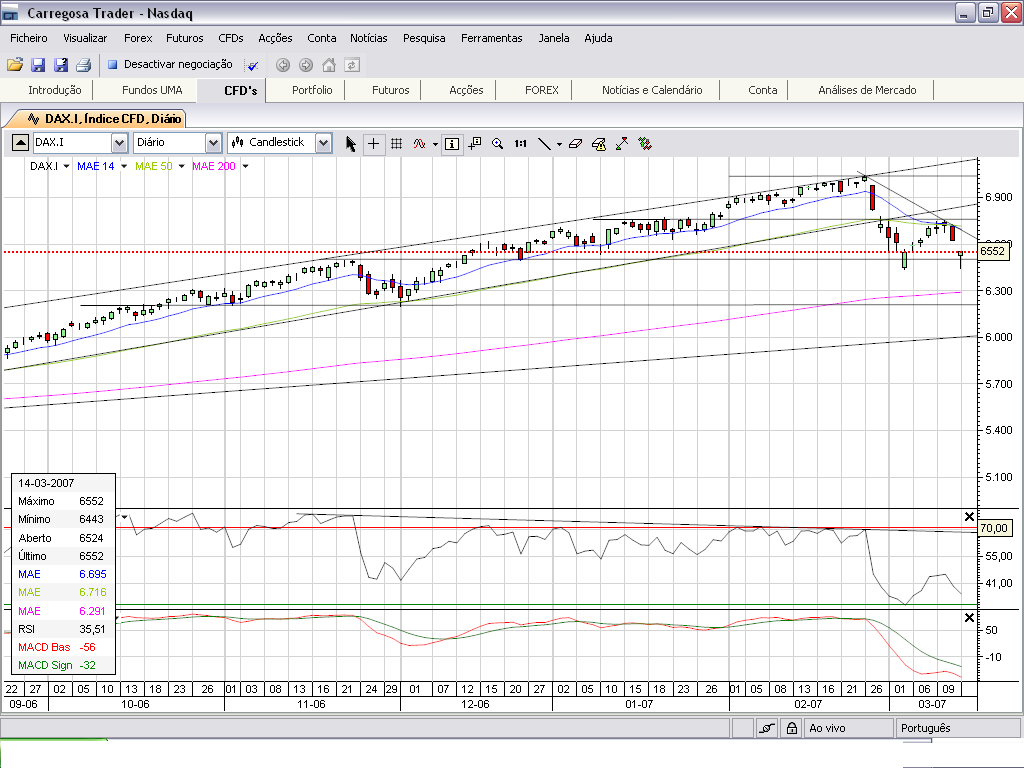Select the DAX.I Índice CFD Diário chart tab
The image size is (1024, 768).
[104, 119]
